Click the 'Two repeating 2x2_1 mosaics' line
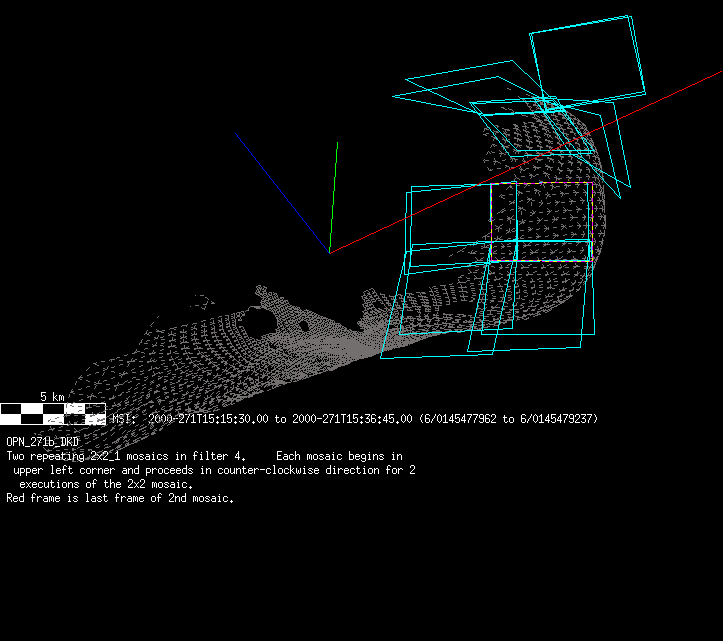 [x=205, y=456]
